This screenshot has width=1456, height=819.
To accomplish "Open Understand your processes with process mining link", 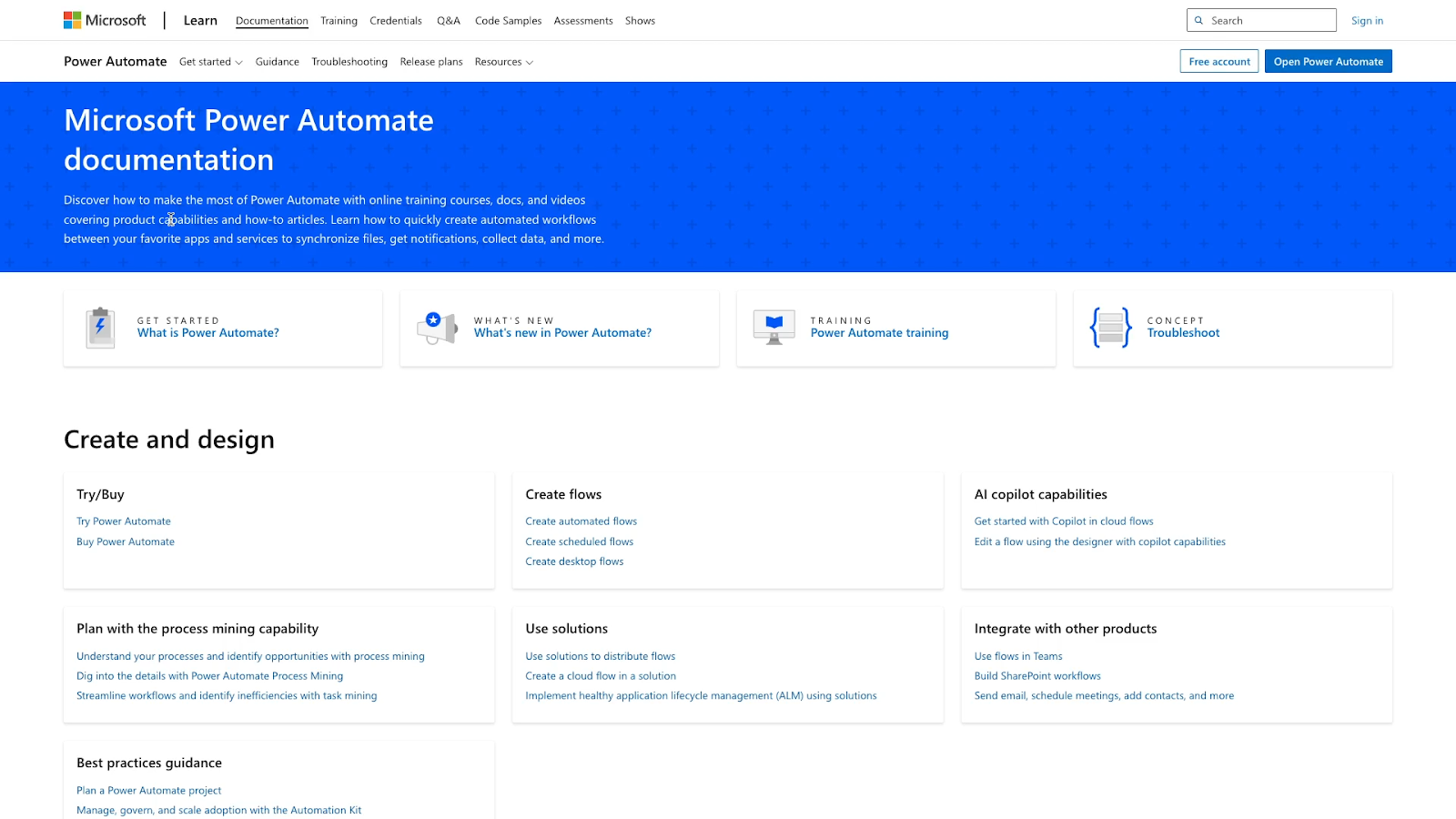I will pos(250,656).
